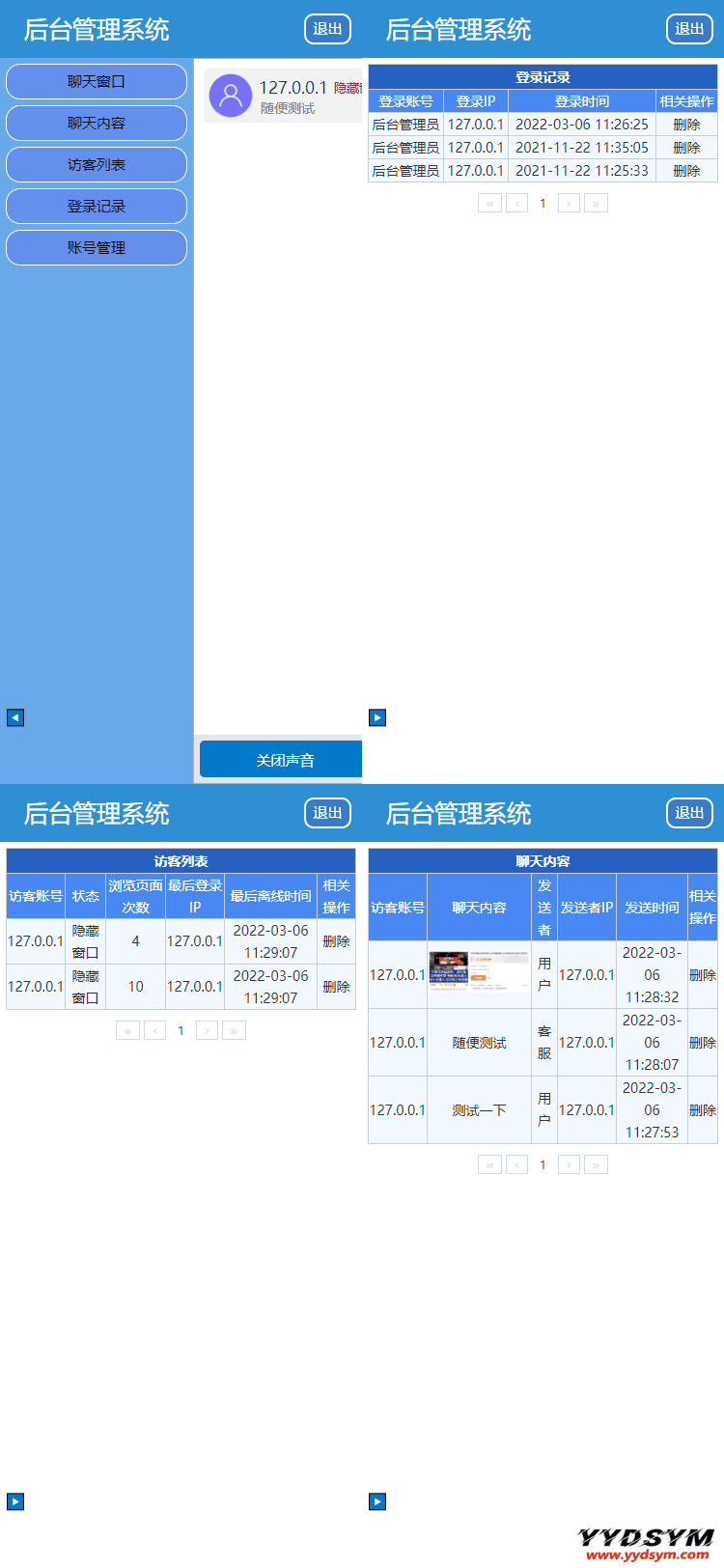
Task: Go to last page in 登录记录 pagination
Action: [596, 203]
